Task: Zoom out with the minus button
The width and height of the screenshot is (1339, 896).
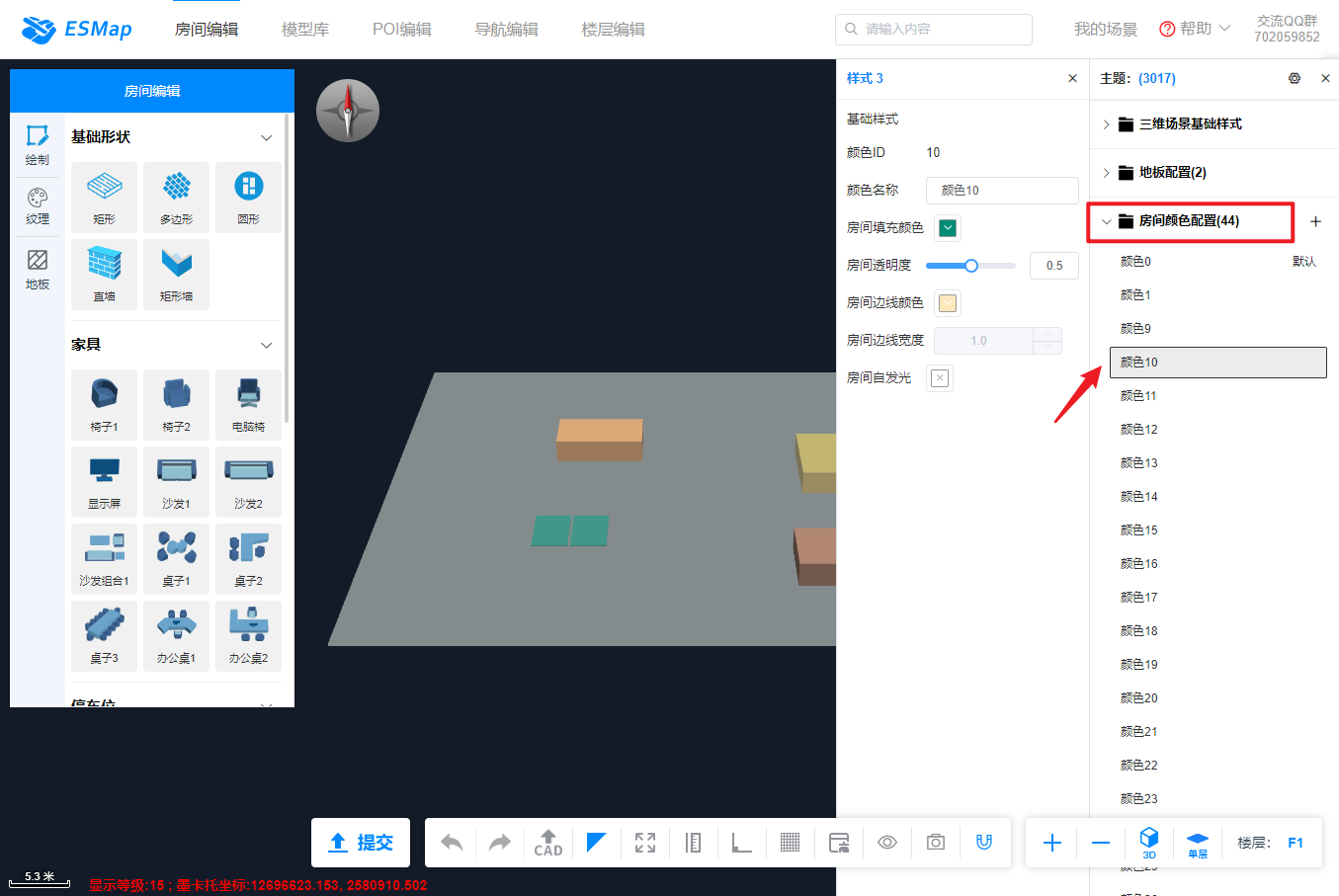Action: pos(1101,843)
